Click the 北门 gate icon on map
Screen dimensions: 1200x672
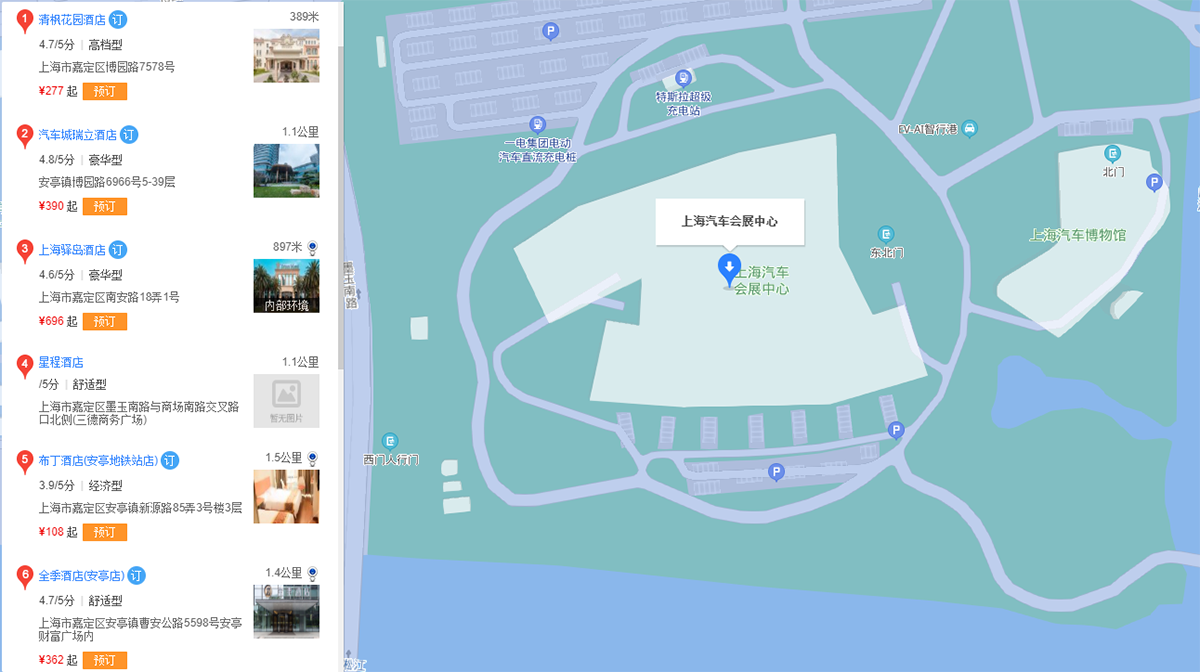tap(1112, 153)
